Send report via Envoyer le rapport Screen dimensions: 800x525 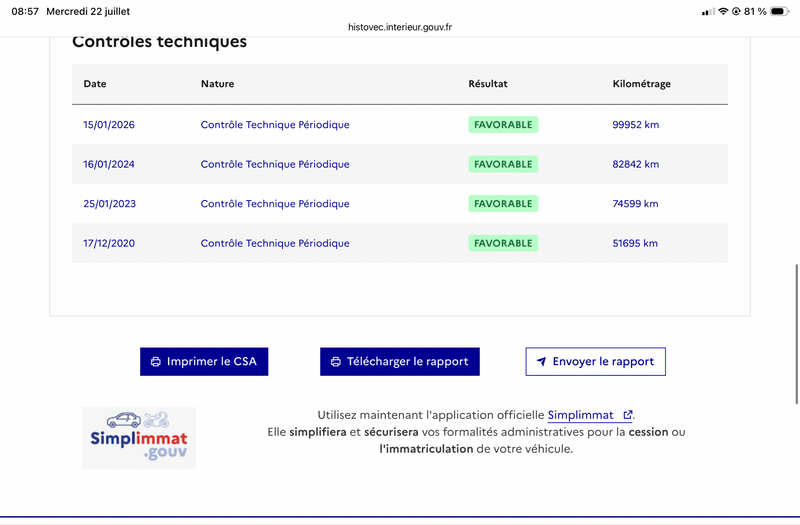pyautogui.click(x=595, y=361)
